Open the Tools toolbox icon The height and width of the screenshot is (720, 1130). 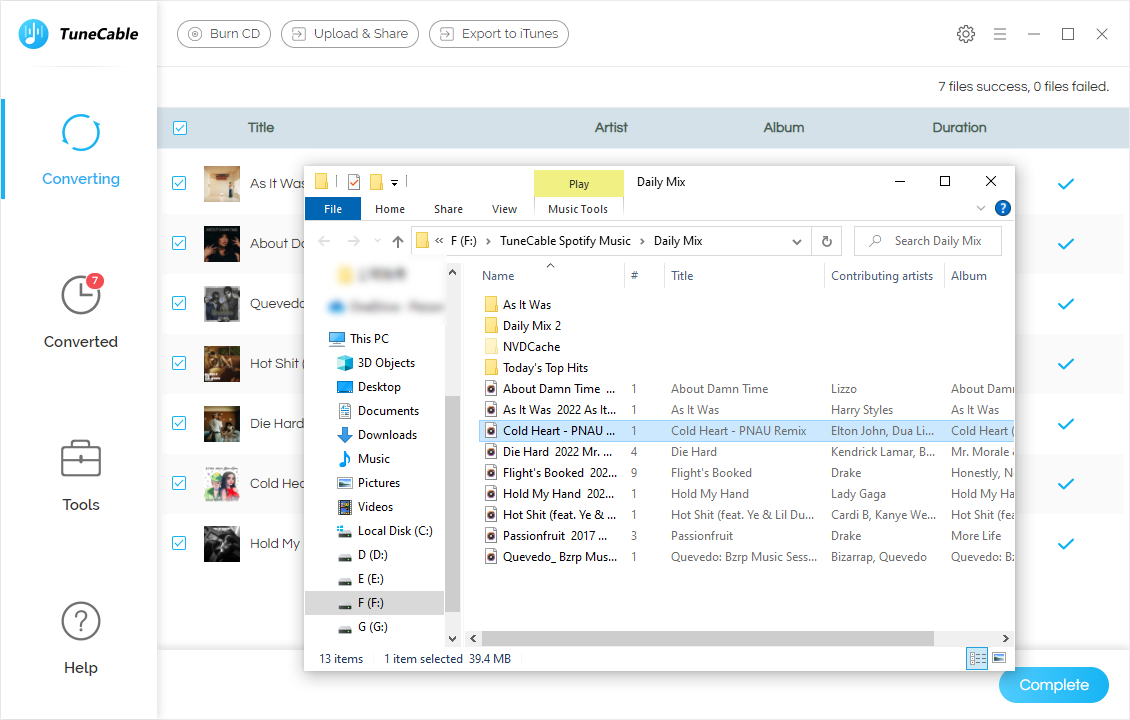point(81,458)
